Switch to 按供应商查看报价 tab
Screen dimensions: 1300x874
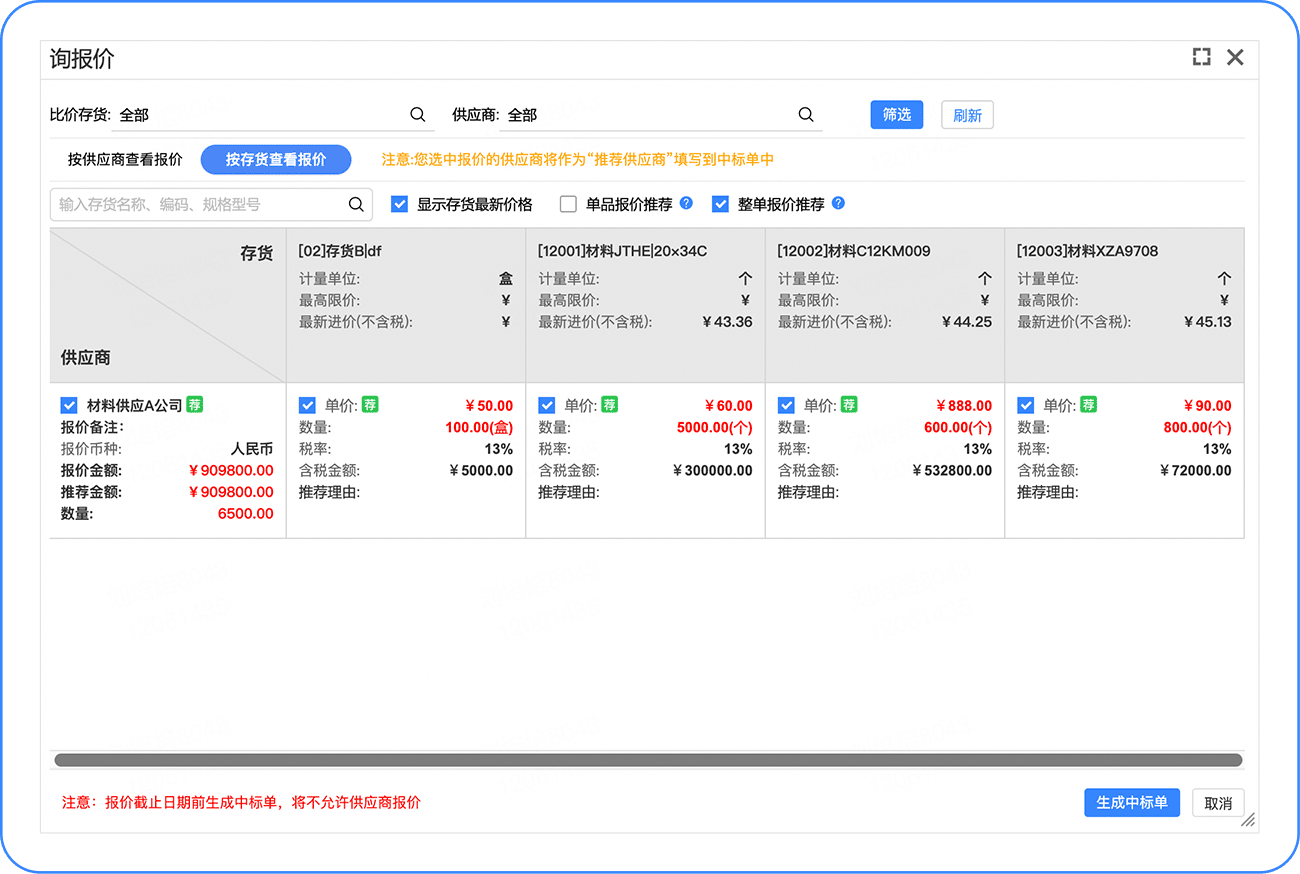coord(125,159)
